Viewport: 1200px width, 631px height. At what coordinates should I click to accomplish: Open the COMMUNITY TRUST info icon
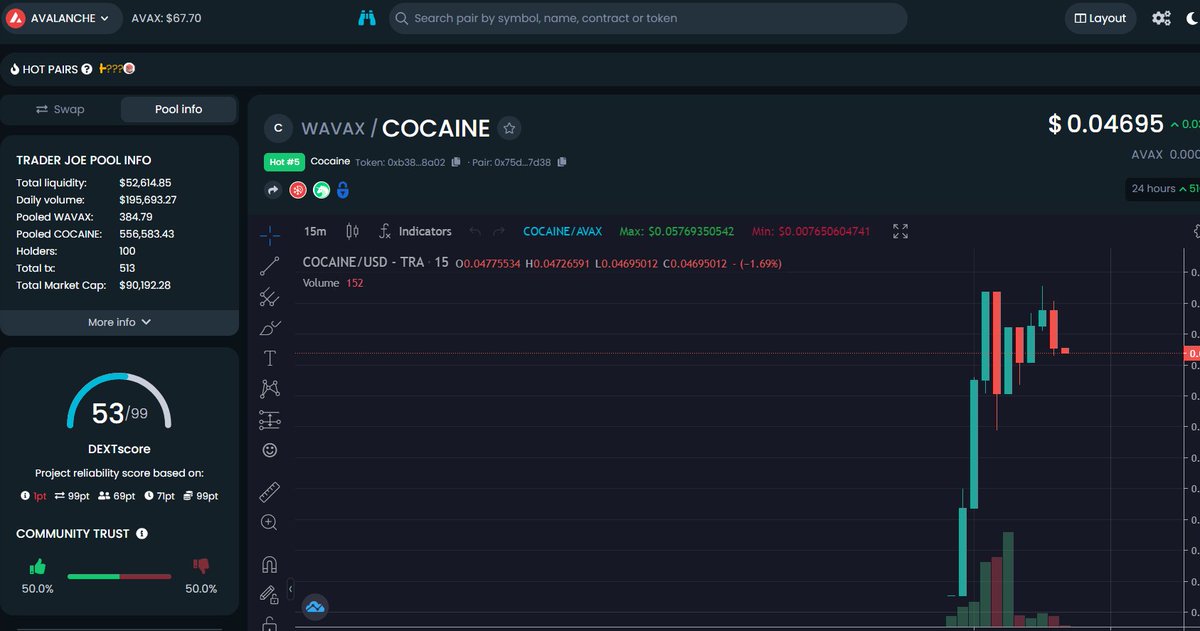(x=142, y=534)
